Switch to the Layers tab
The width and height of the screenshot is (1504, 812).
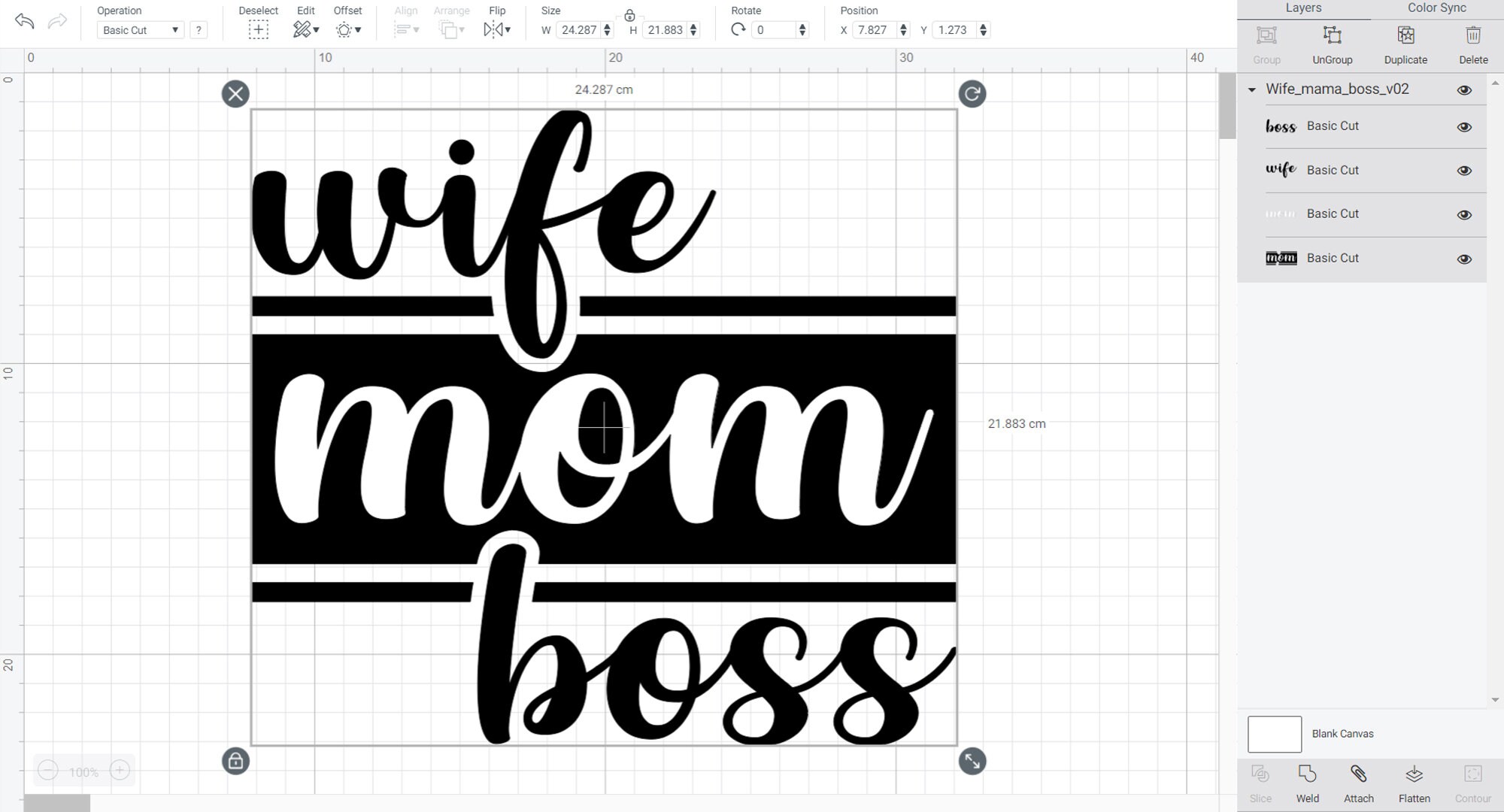tap(1303, 8)
